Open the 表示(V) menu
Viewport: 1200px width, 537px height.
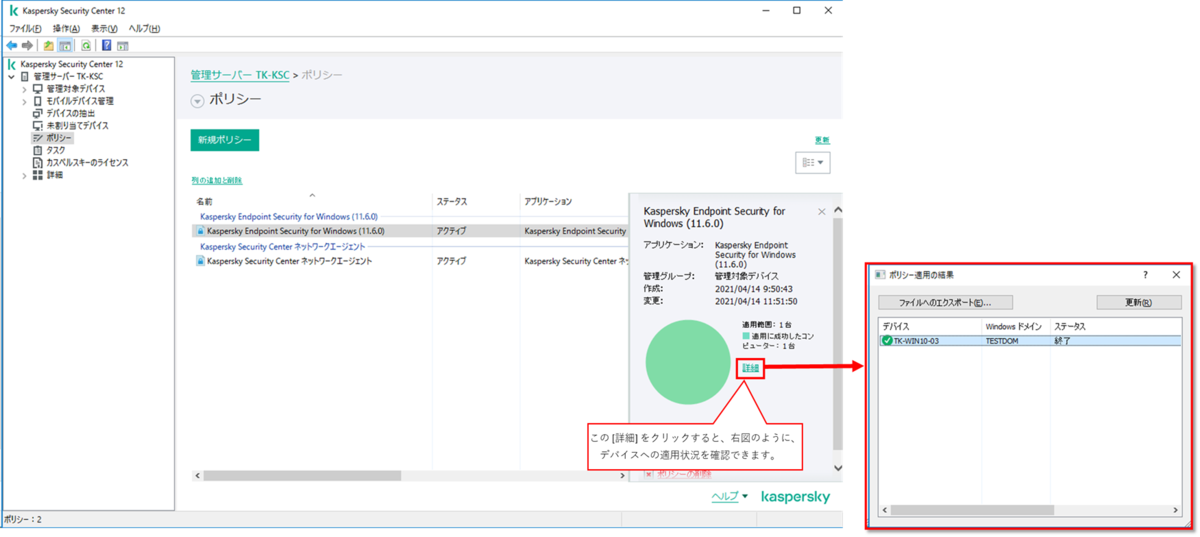click(105, 28)
